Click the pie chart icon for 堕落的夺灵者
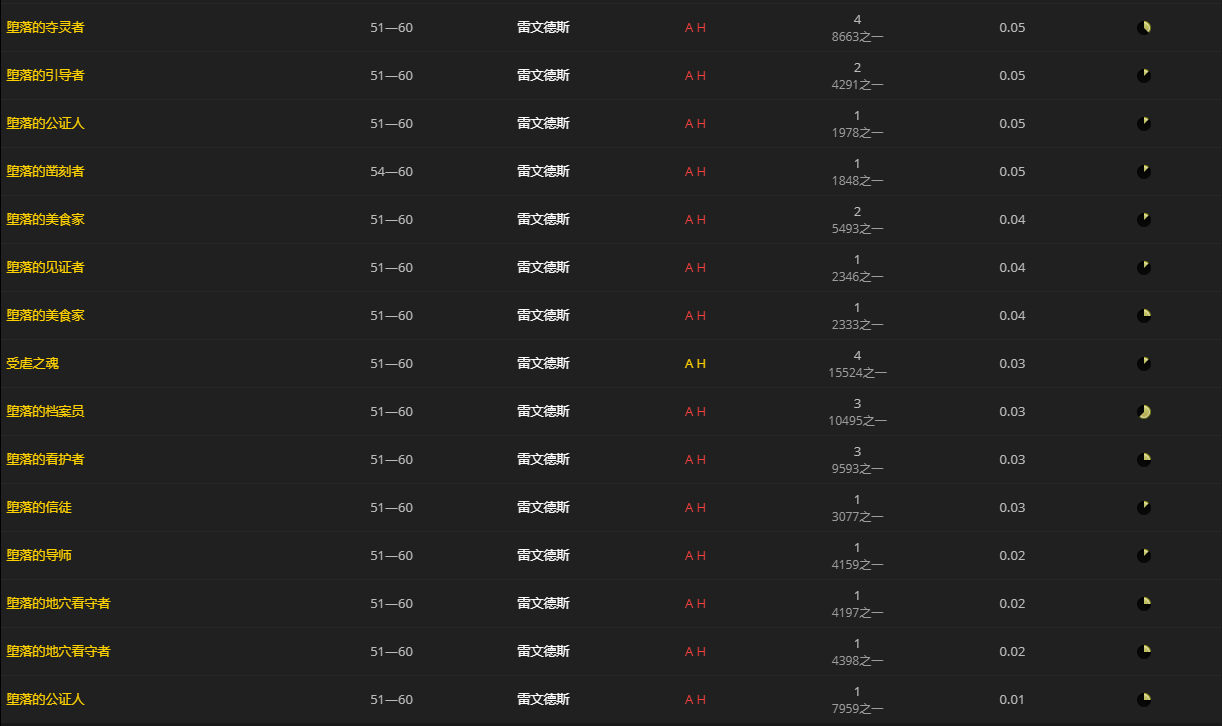 point(1144,27)
